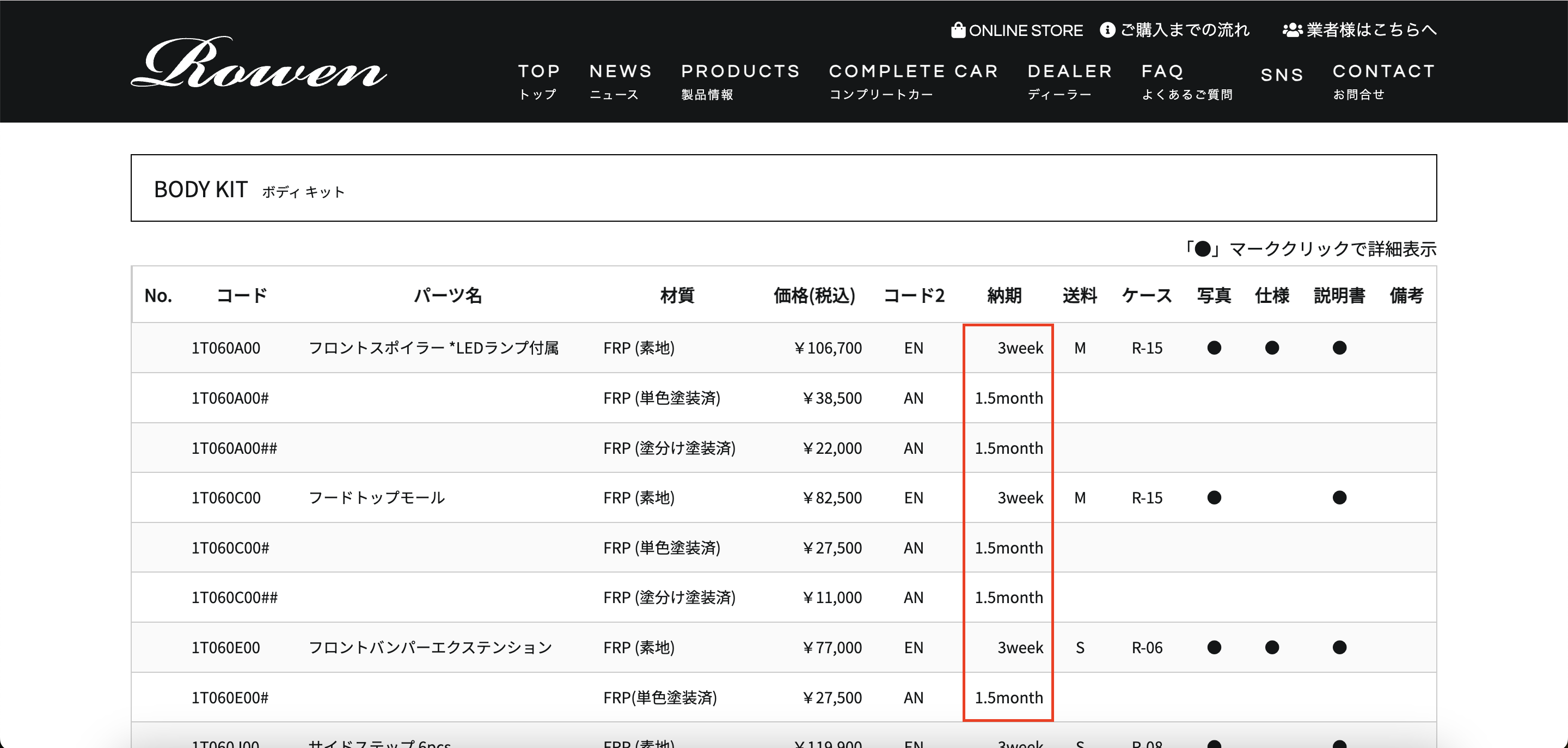Screen dimensions: 1568x748
Task: Click price ¥82,500
Action: [831, 497]
